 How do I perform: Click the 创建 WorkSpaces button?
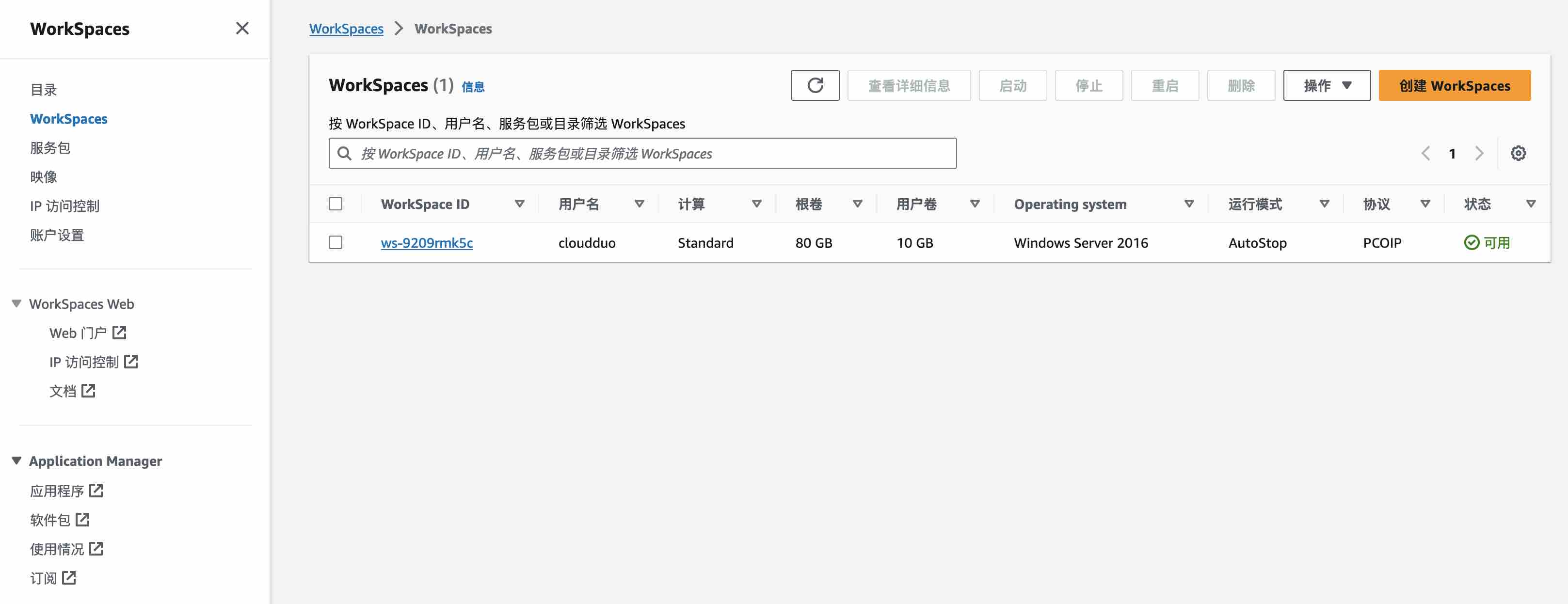coord(1454,85)
